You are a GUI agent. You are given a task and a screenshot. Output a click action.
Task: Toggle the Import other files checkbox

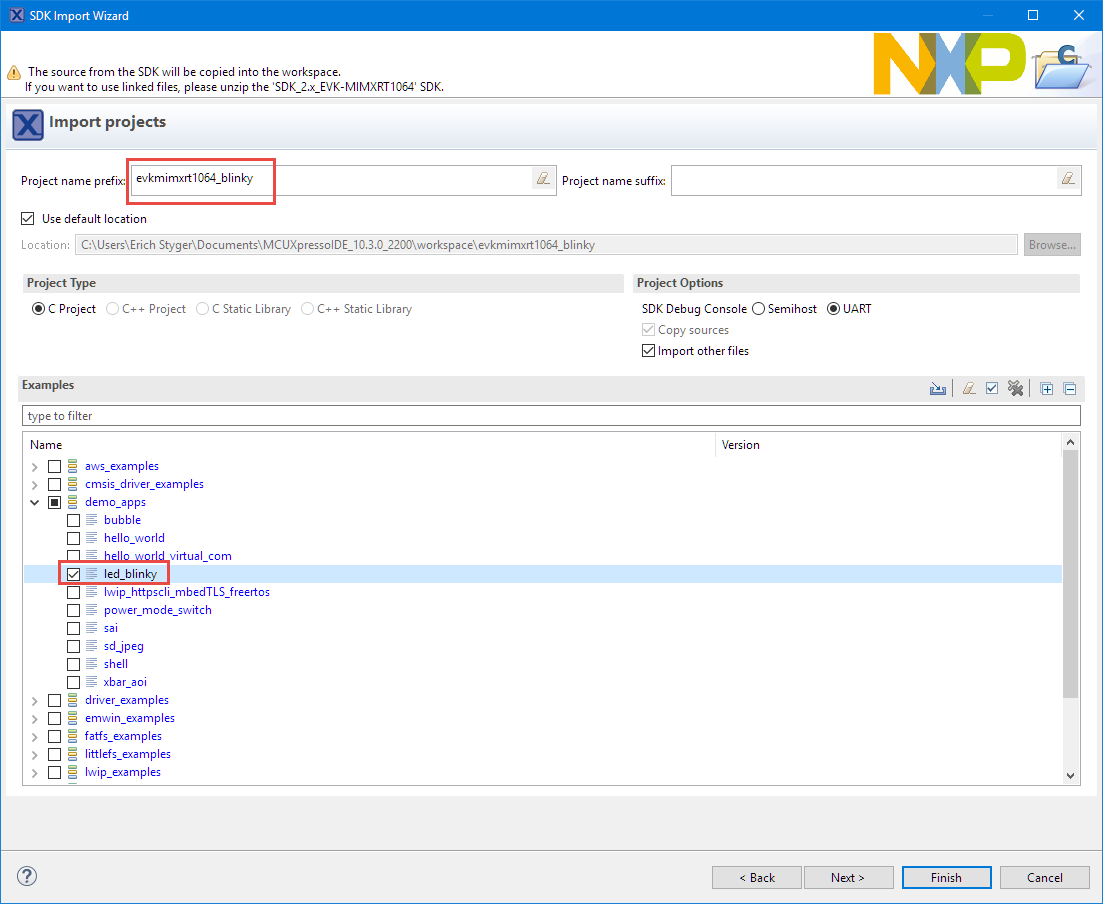pyautogui.click(x=648, y=351)
